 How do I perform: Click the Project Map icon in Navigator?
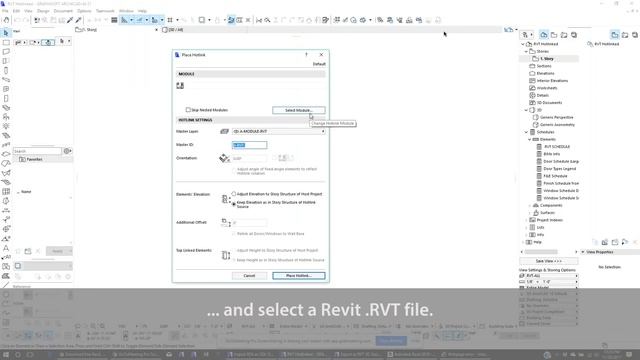click(544, 35)
